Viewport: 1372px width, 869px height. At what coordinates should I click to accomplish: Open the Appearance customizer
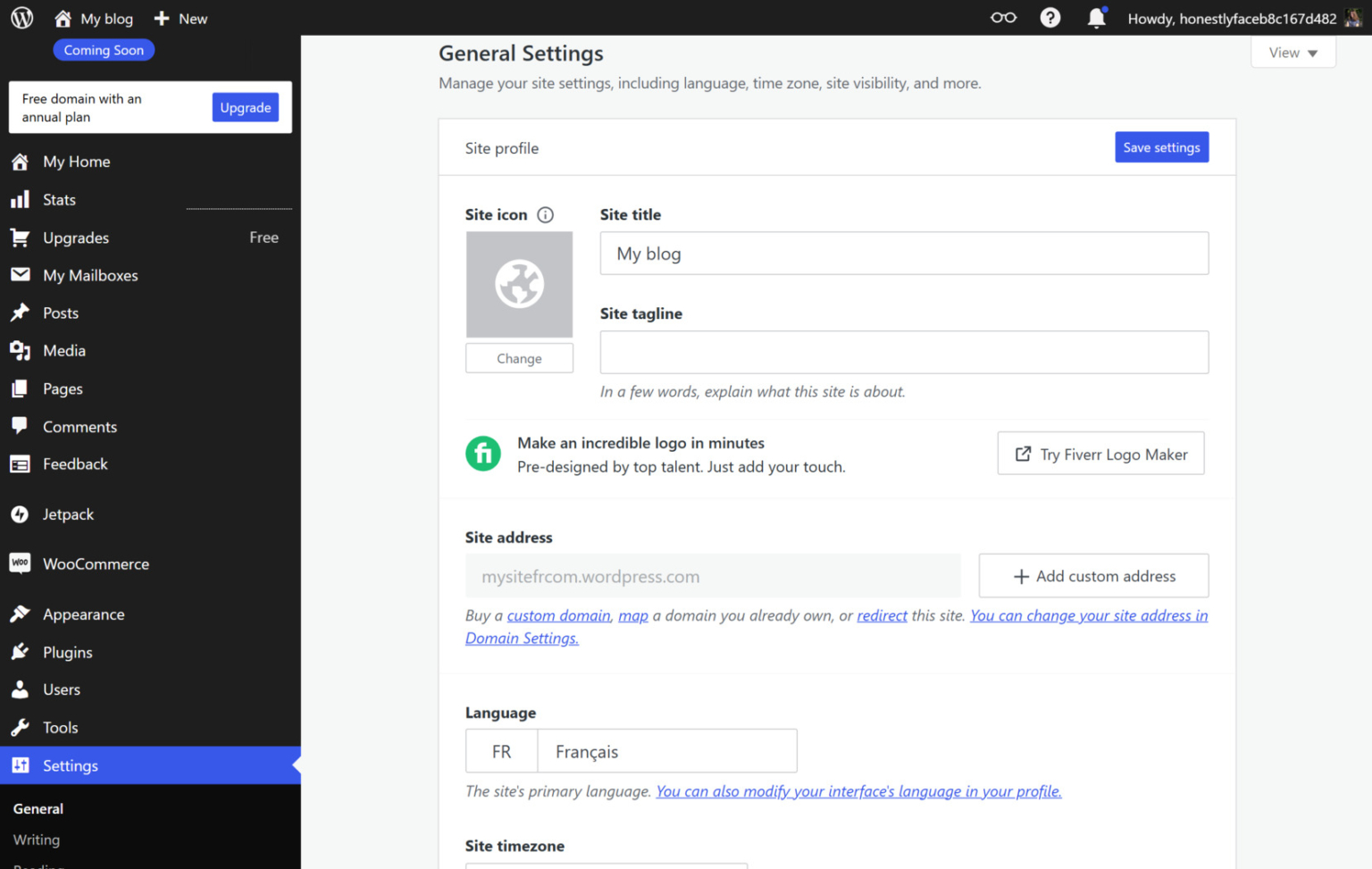[x=83, y=614]
